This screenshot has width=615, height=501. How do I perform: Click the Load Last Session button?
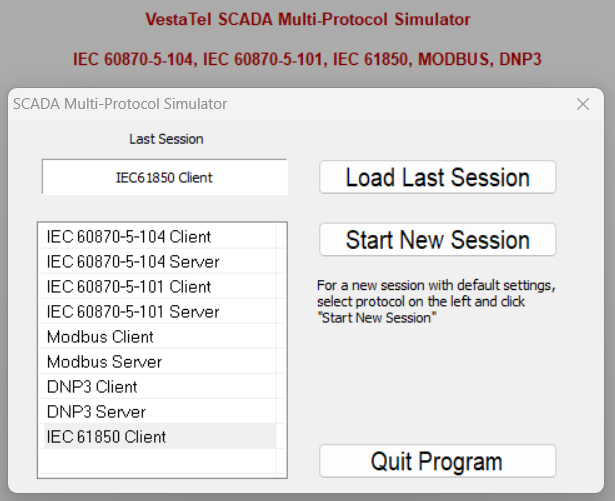437,178
